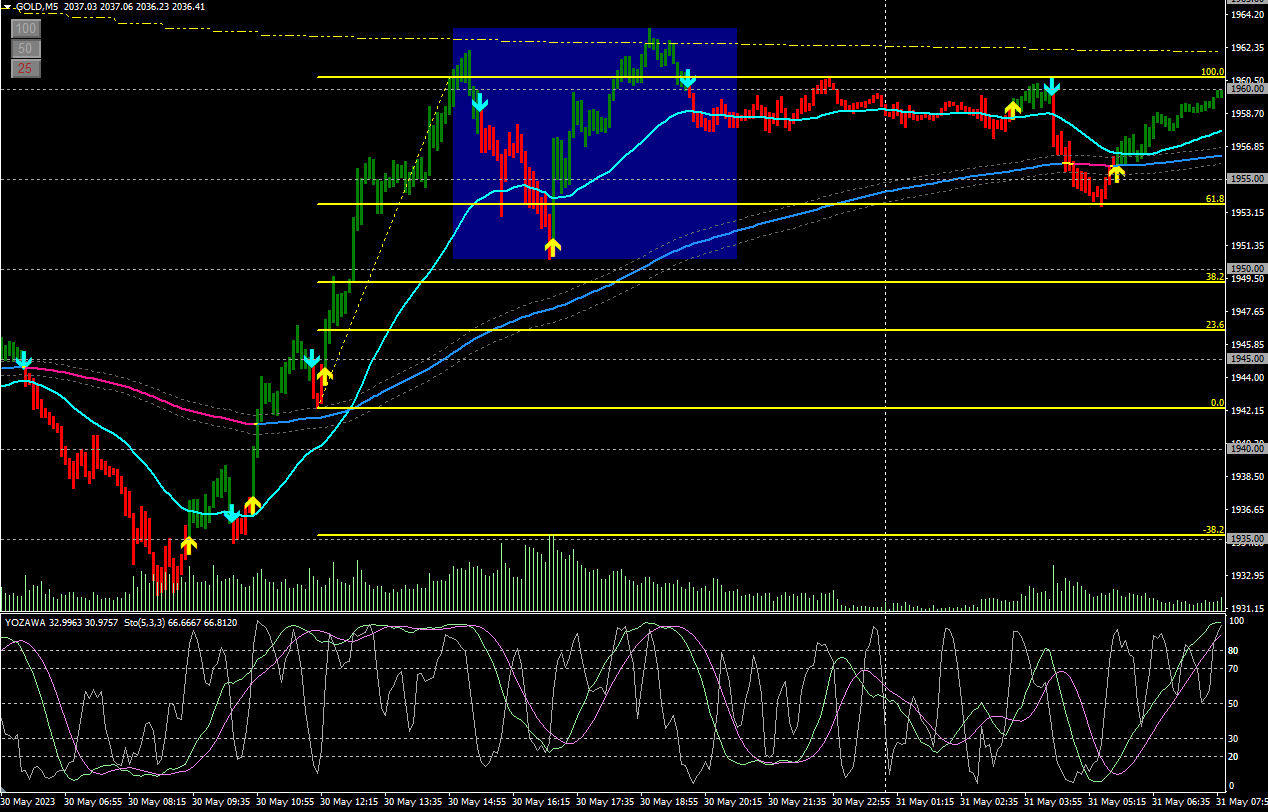Click the gray "50" button under the chart title
This screenshot has height=812, width=1268.
click(26, 48)
